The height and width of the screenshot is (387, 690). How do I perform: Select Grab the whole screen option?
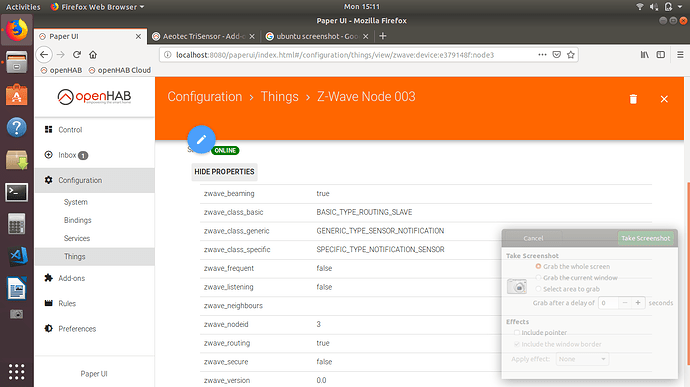pyautogui.click(x=538, y=266)
